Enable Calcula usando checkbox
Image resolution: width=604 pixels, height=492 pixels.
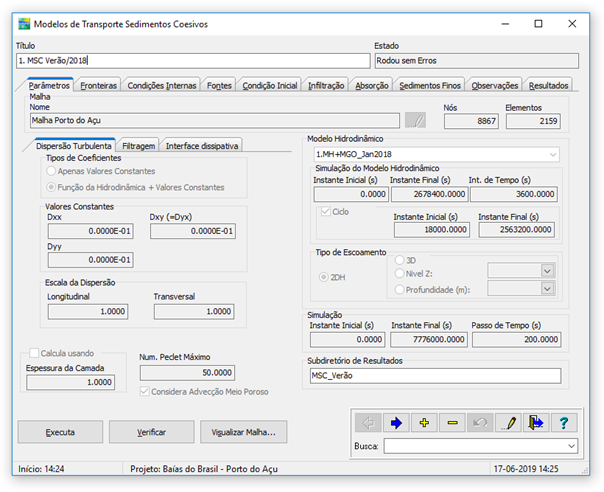(34, 353)
